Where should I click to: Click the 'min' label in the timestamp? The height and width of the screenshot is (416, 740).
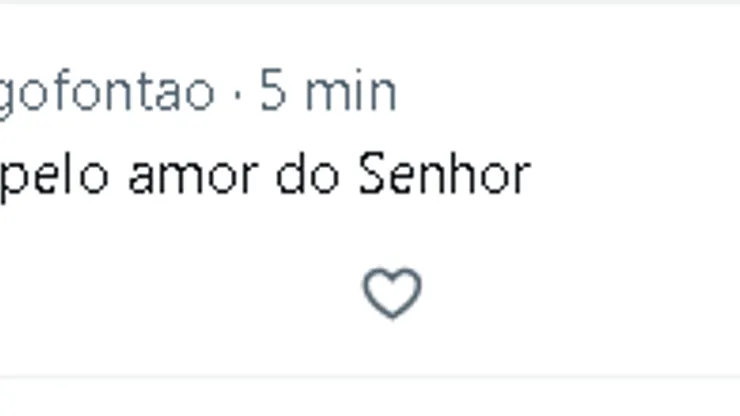click(352, 93)
